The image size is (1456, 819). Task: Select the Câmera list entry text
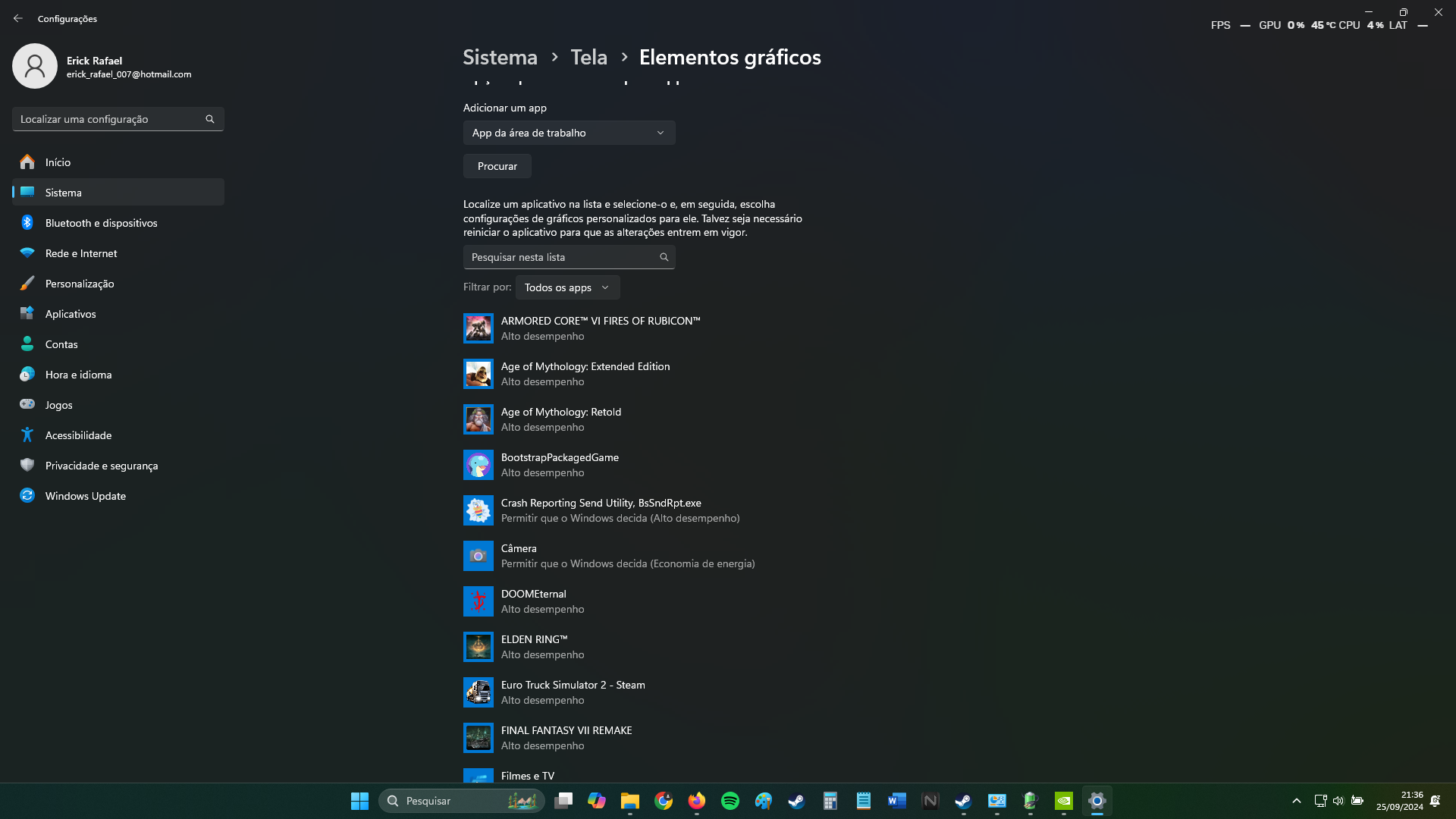[x=519, y=548]
